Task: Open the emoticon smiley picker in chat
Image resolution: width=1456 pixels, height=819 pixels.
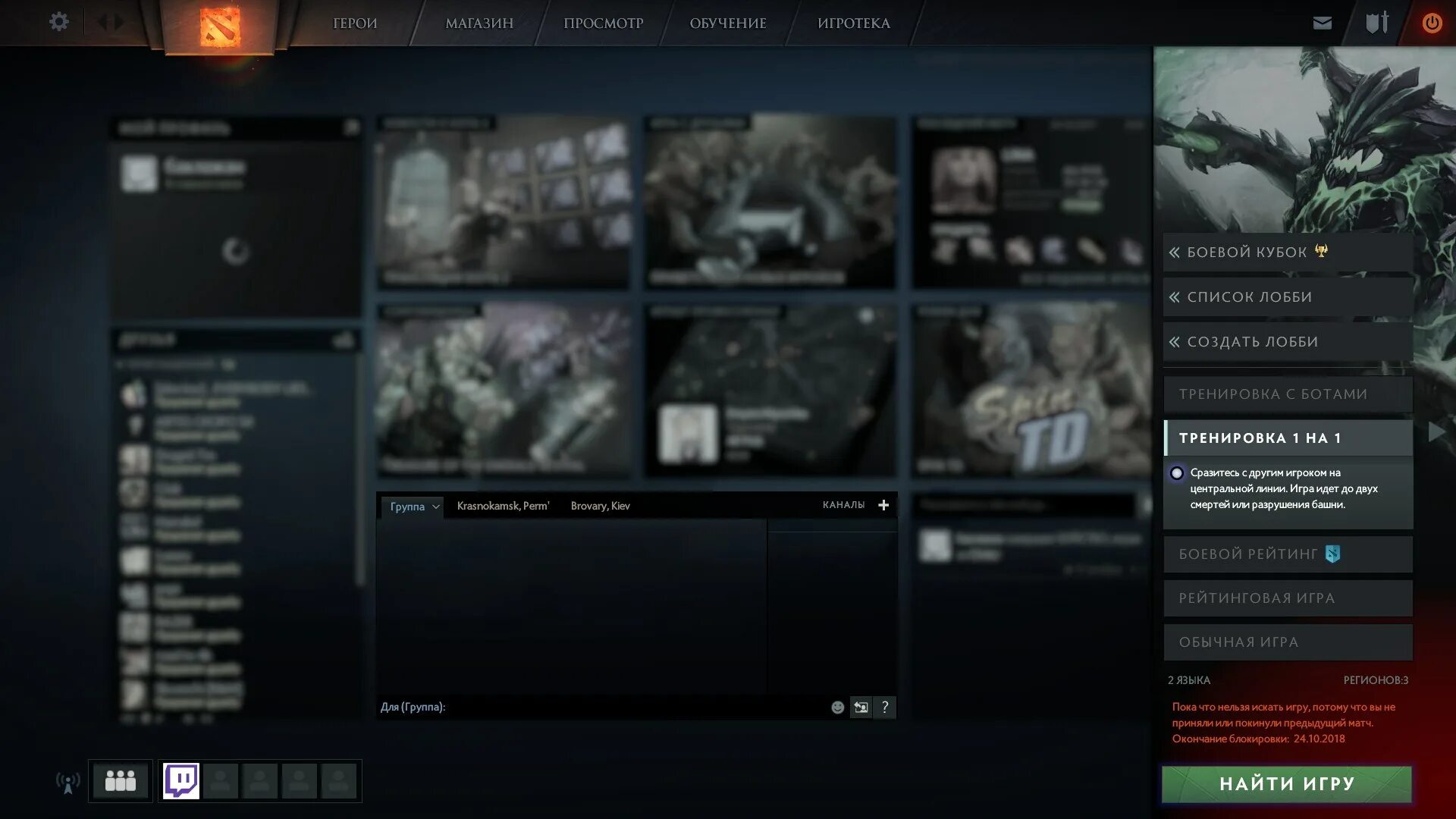Action: 837,707
